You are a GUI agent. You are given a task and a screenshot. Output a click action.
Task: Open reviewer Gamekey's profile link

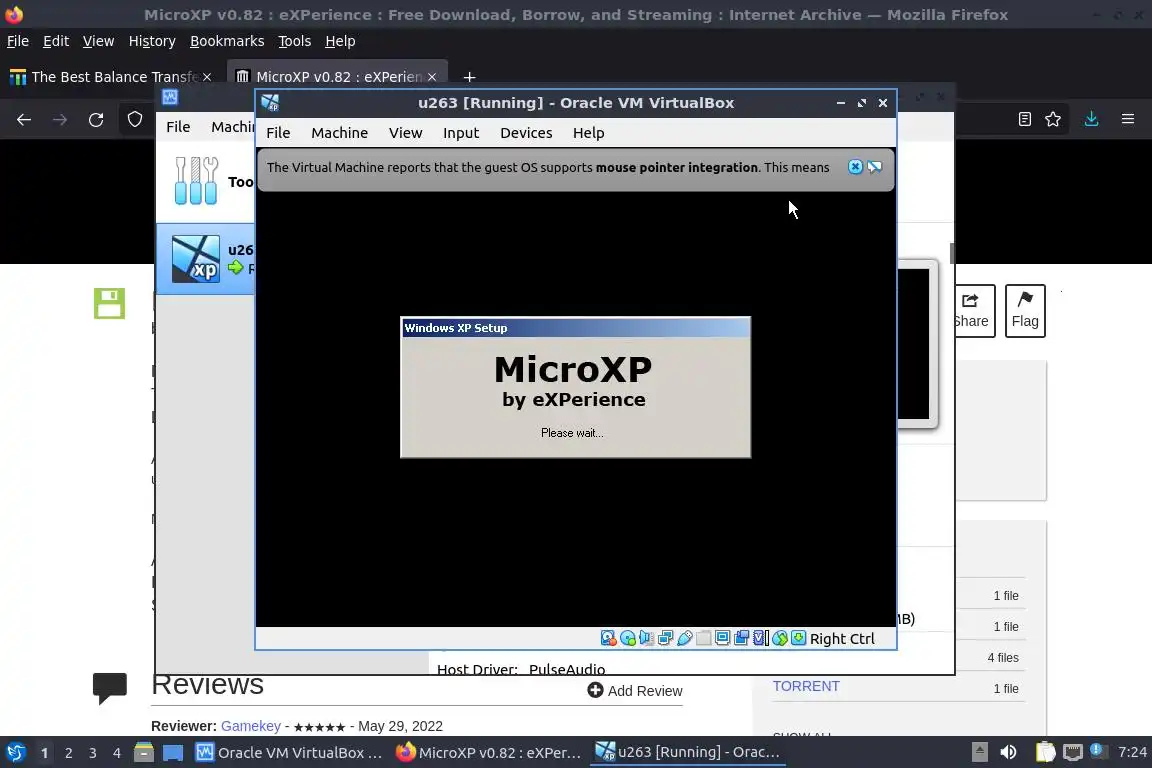(251, 726)
